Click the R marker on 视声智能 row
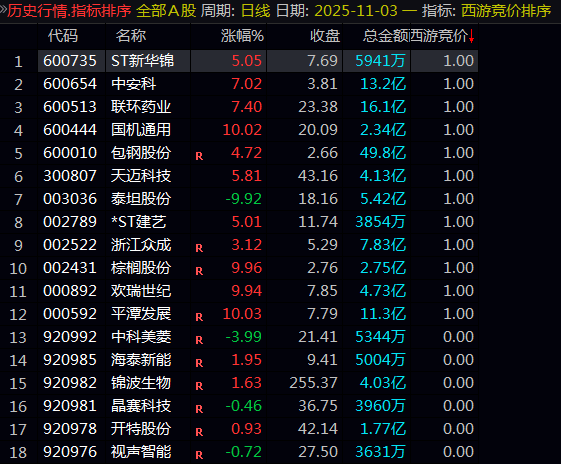 coord(199,455)
